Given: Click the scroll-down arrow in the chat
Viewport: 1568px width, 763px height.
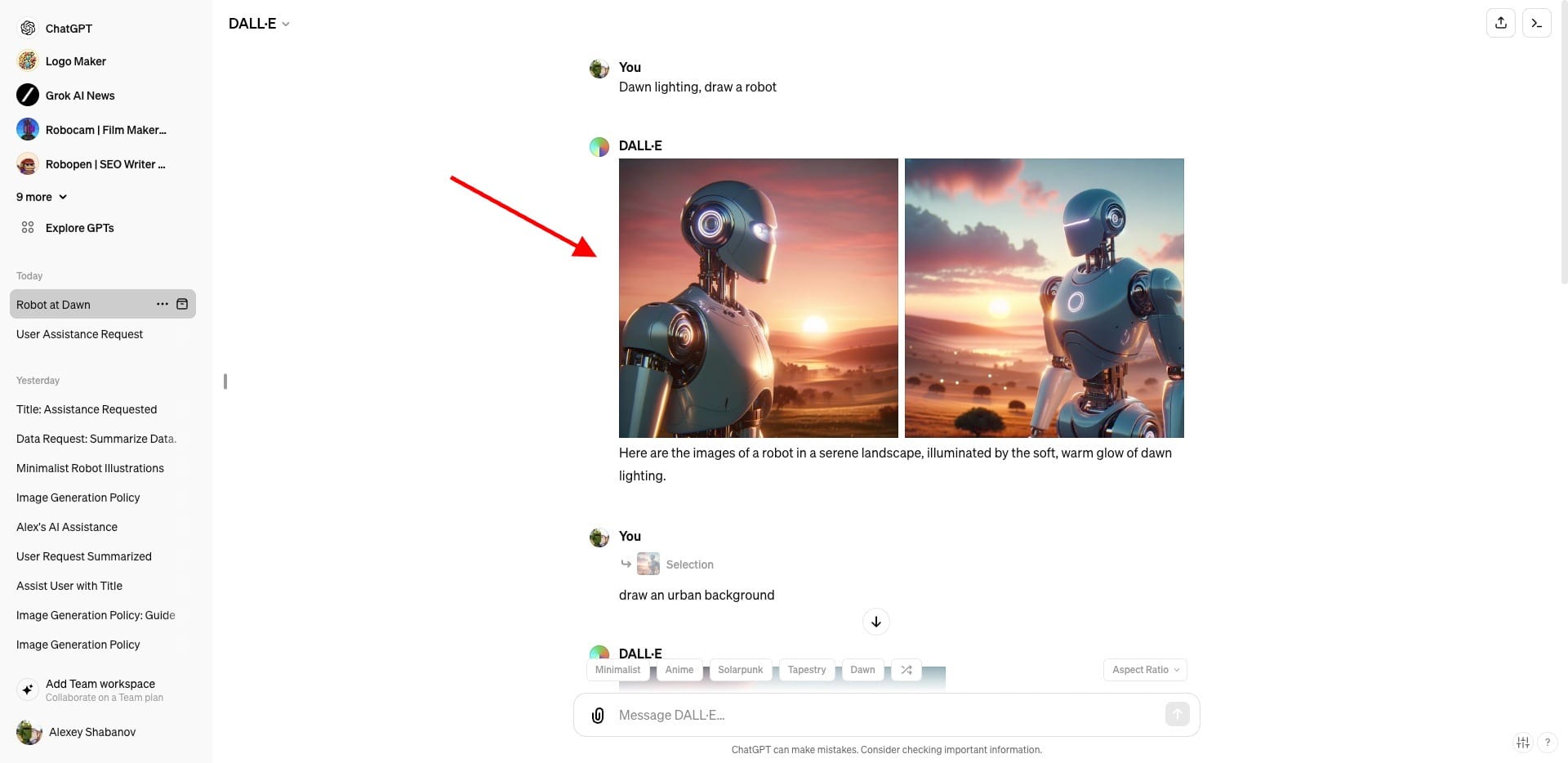Looking at the screenshot, I should [875, 622].
